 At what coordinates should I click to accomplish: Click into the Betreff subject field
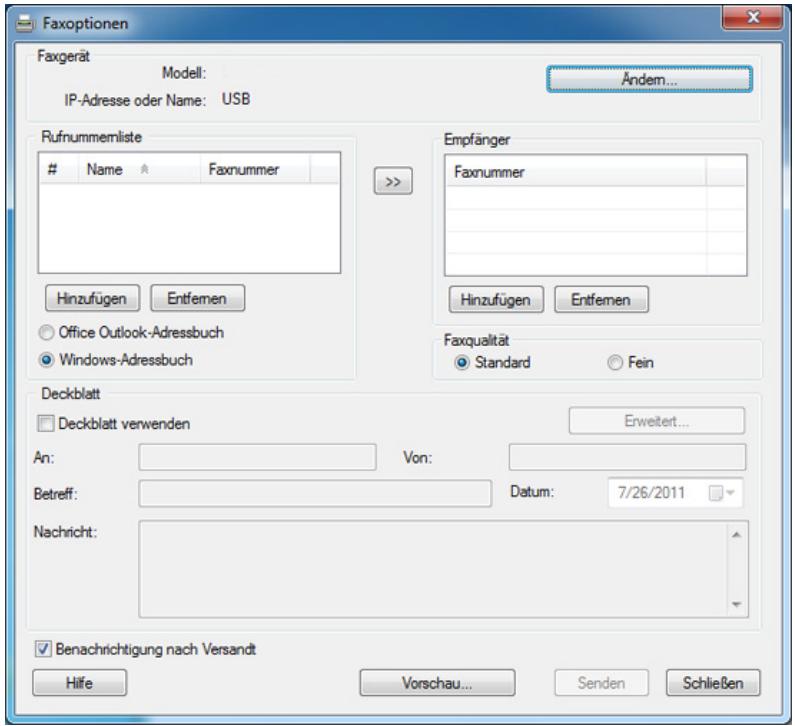pyautogui.click(x=315, y=493)
